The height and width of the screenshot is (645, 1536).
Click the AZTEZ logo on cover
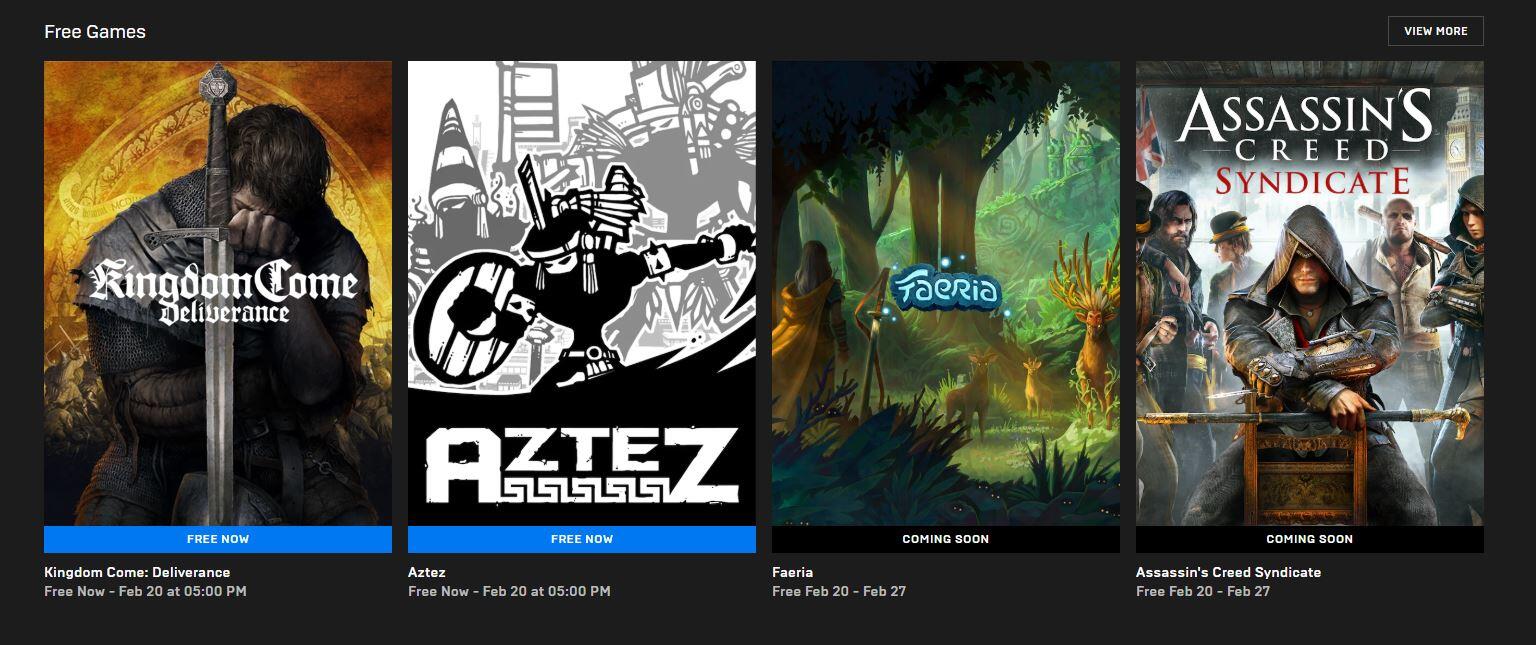[x=582, y=466]
